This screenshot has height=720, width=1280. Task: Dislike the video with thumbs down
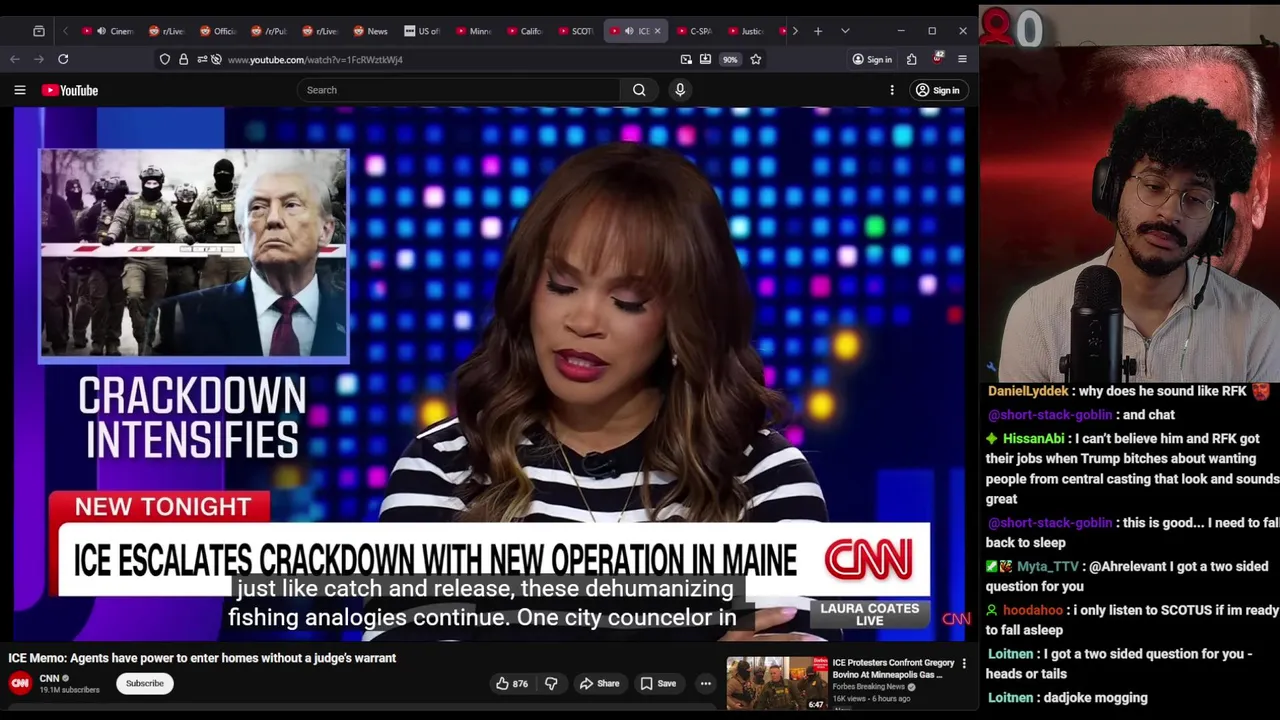tap(551, 683)
